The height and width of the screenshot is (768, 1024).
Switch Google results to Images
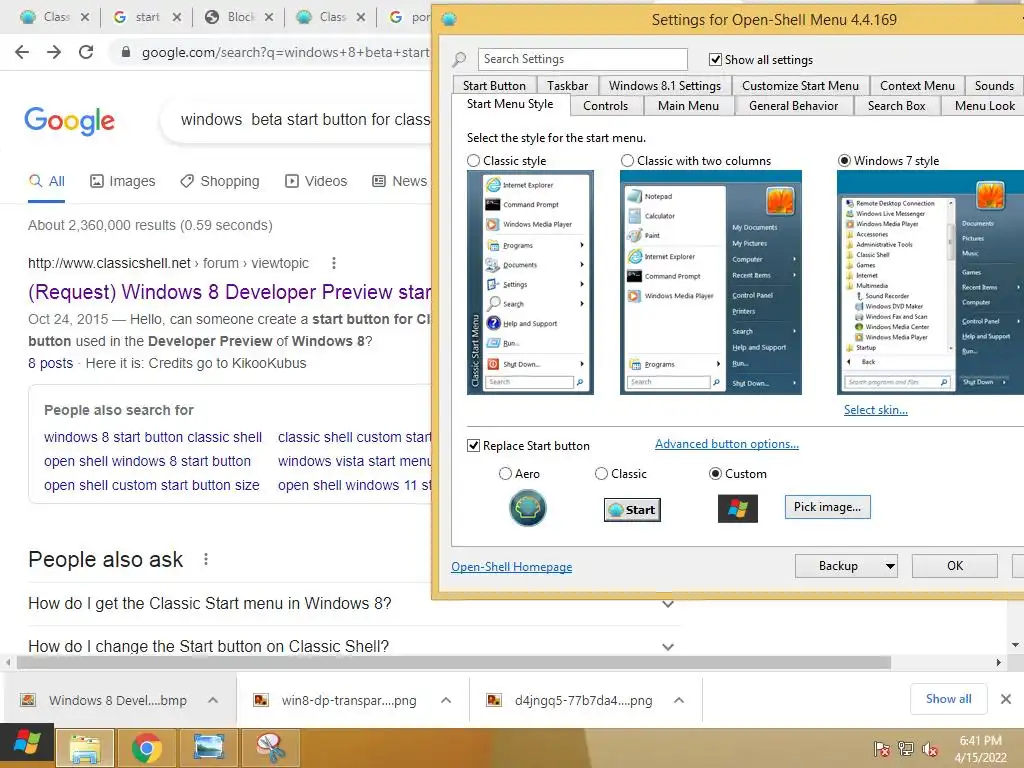pos(123,181)
